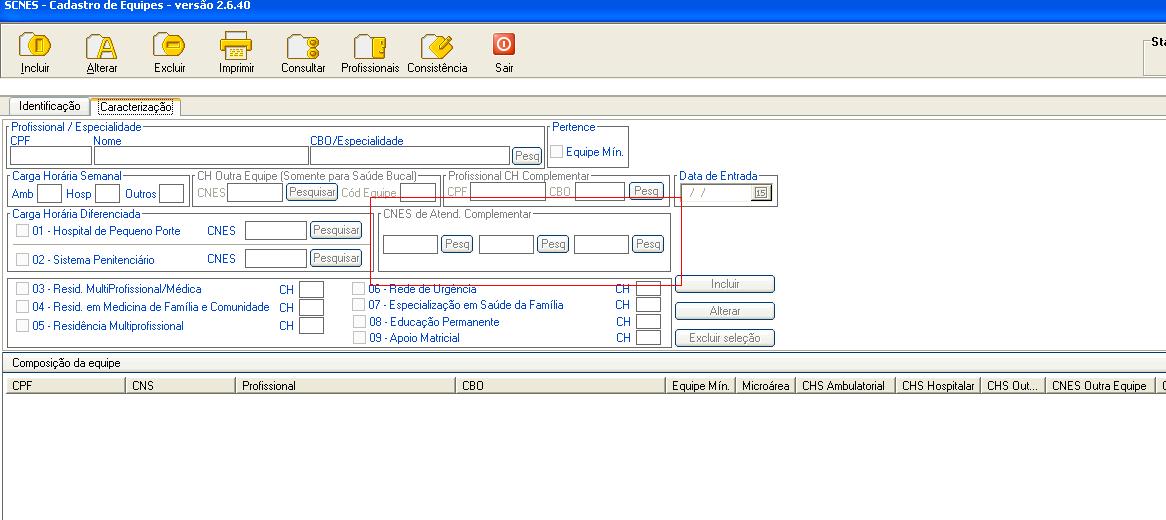Click the Alterar toolbar icon
This screenshot has width=1166, height=520.
click(101, 47)
